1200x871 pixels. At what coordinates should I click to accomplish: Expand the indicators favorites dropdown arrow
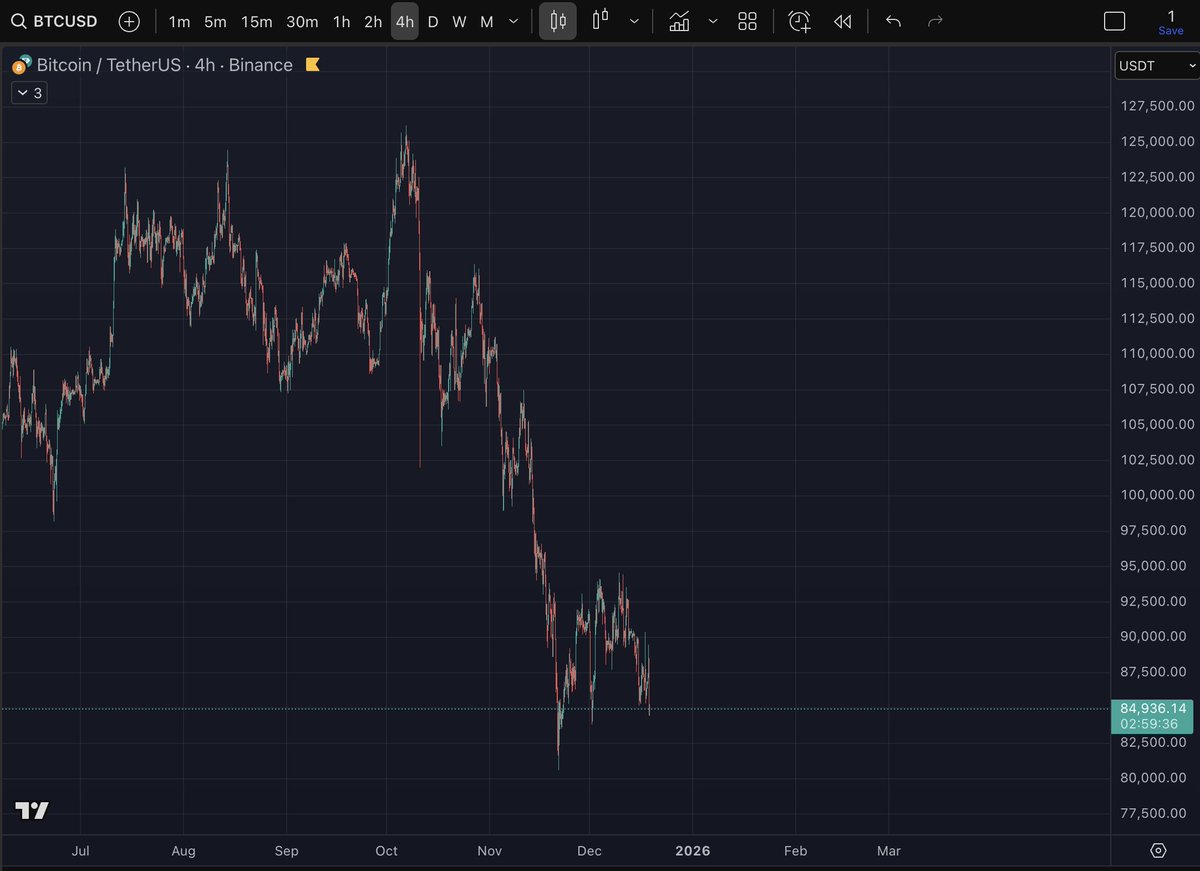tap(712, 21)
